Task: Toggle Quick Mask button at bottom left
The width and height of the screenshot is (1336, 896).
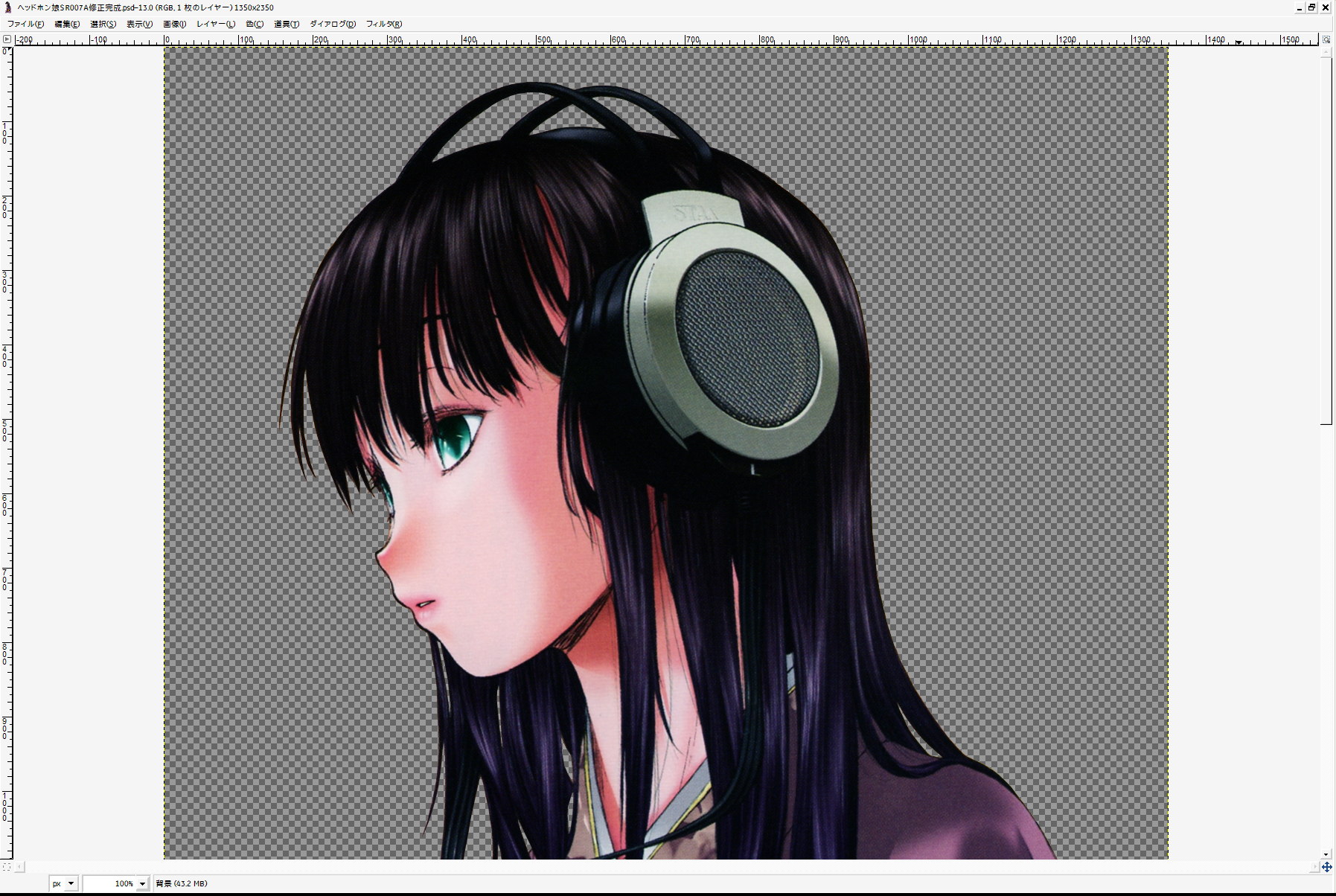Action: coord(7,866)
